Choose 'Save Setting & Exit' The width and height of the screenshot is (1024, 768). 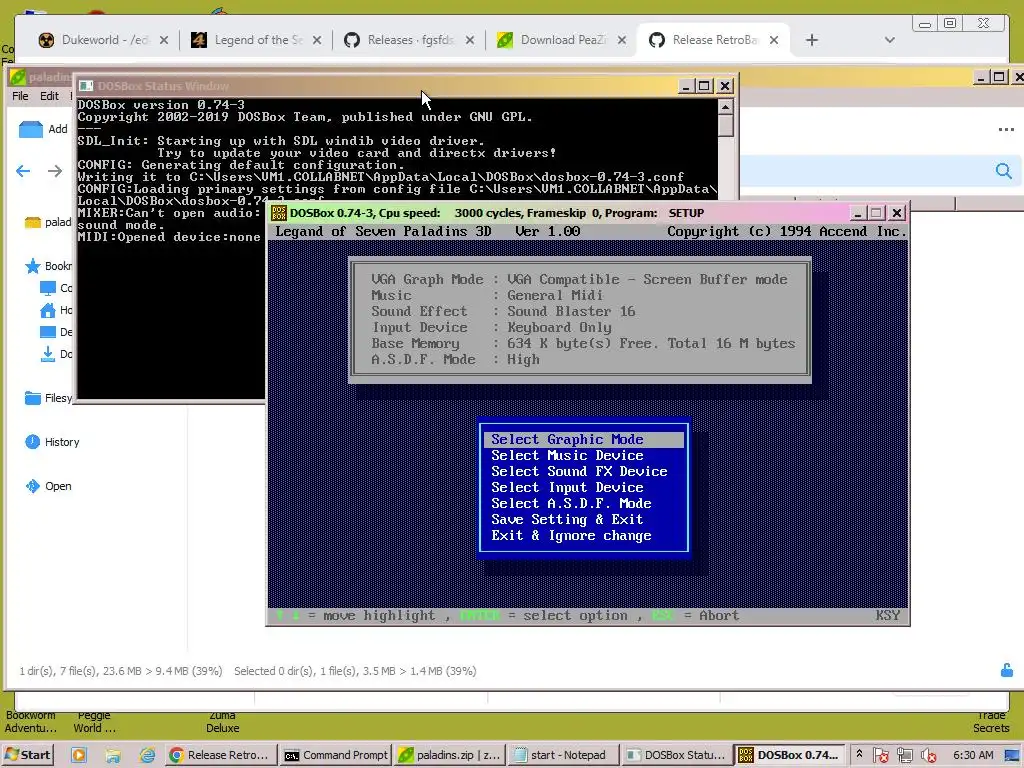coord(567,519)
